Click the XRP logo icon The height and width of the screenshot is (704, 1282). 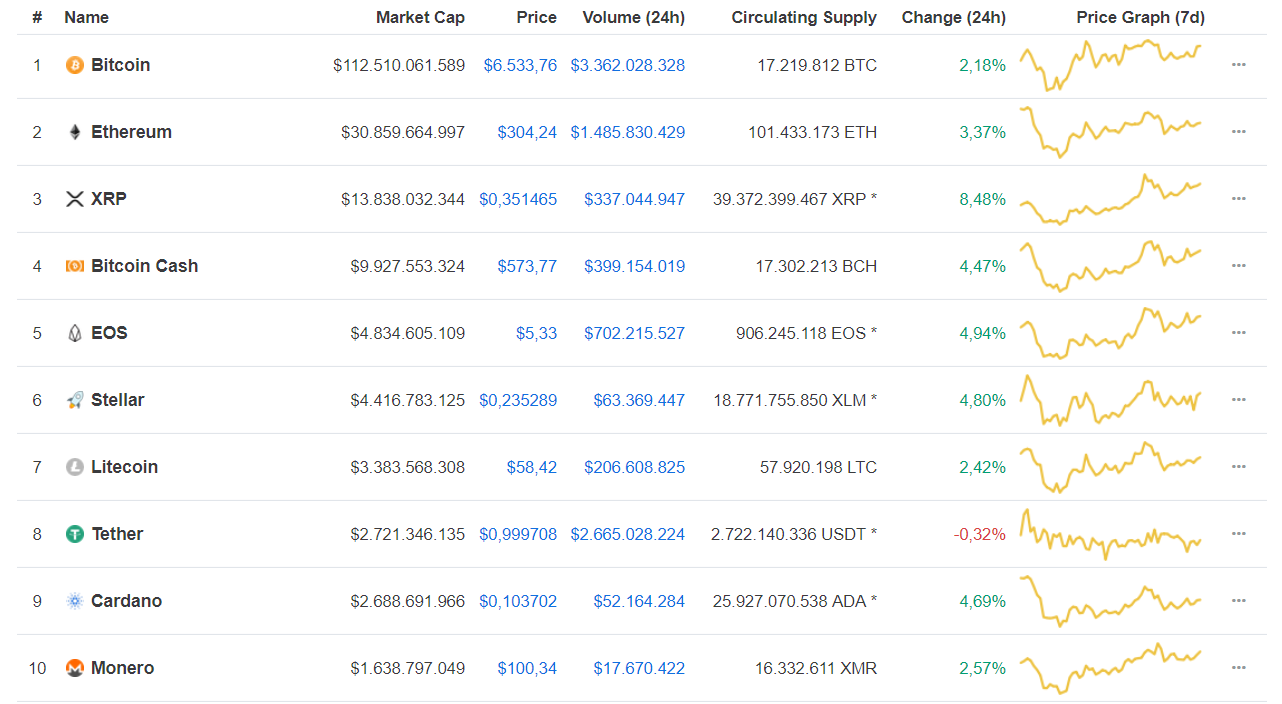[73, 198]
